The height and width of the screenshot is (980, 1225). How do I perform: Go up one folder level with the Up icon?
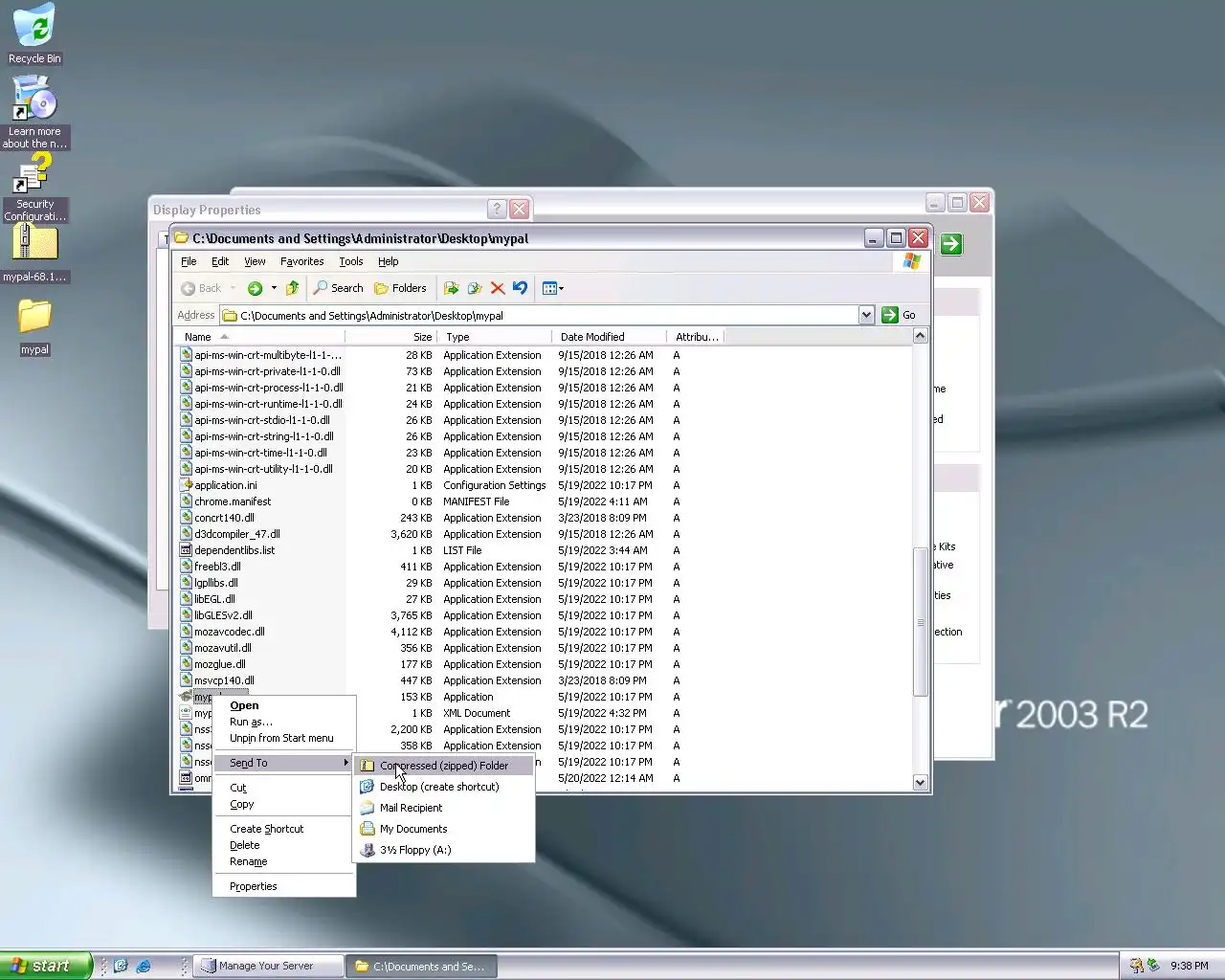pyautogui.click(x=293, y=288)
